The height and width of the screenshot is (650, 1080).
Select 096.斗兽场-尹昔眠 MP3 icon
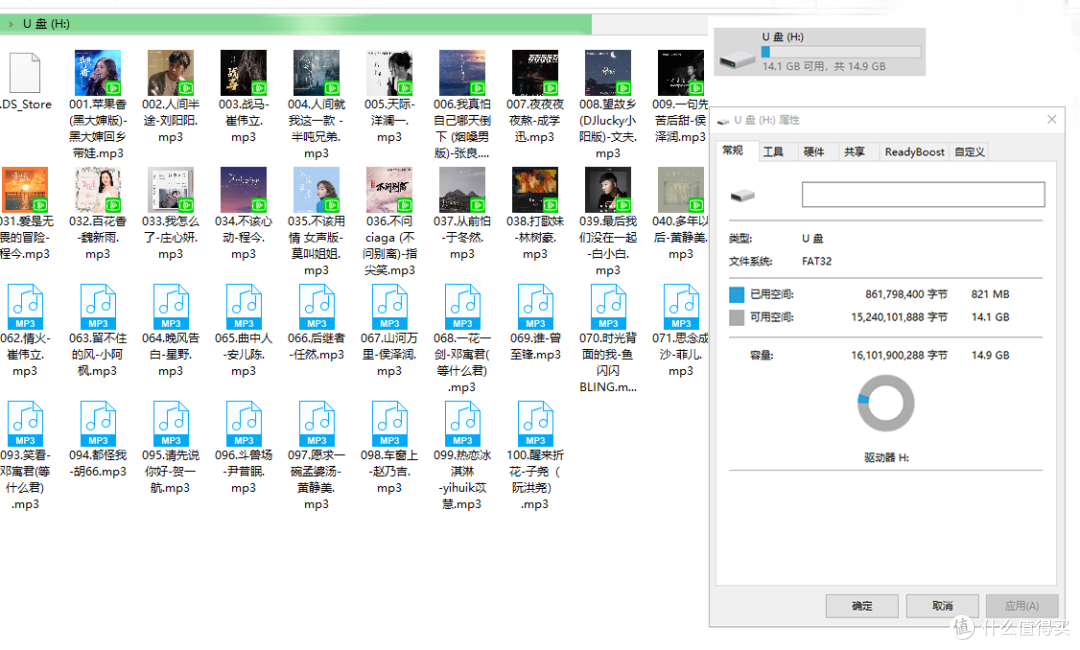coord(244,423)
